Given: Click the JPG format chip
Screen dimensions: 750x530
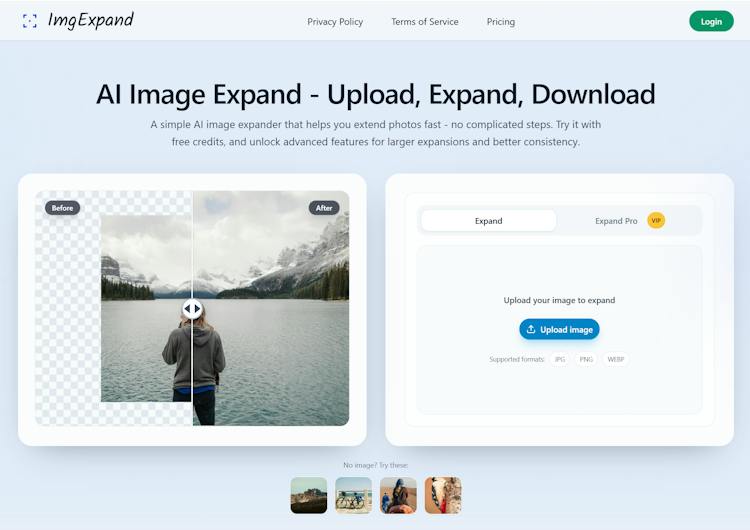Looking at the screenshot, I should pyautogui.click(x=560, y=359).
